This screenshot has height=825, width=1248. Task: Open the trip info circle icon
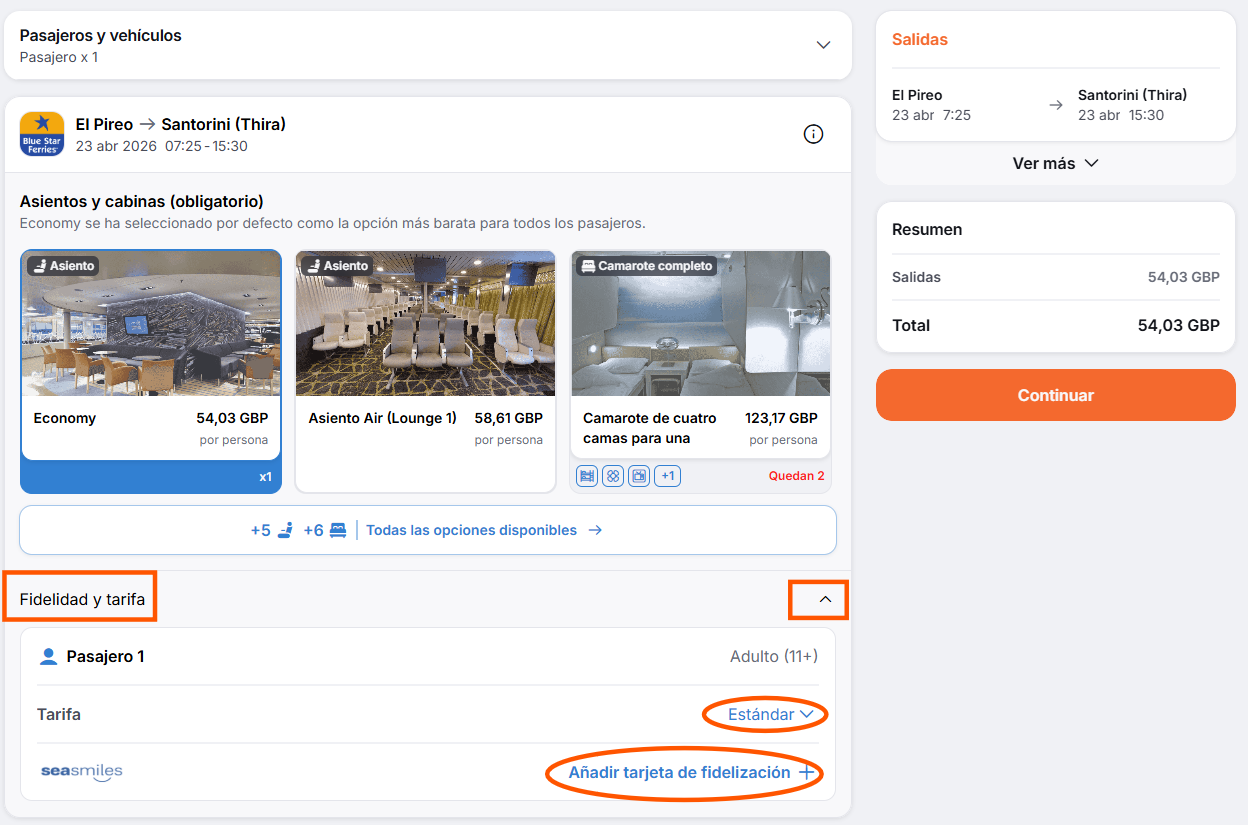coord(813,134)
